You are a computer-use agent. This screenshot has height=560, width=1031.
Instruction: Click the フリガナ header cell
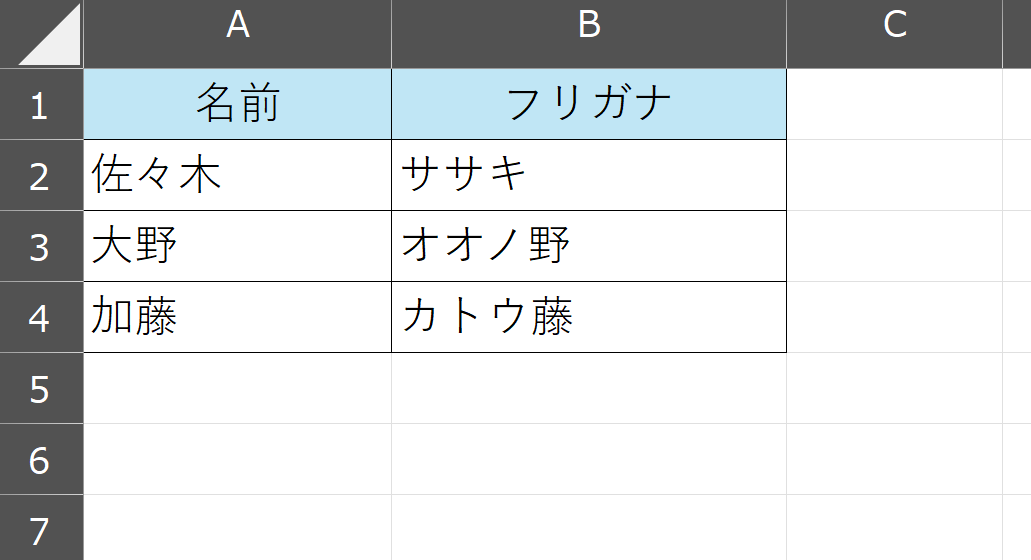coord(589,105)
